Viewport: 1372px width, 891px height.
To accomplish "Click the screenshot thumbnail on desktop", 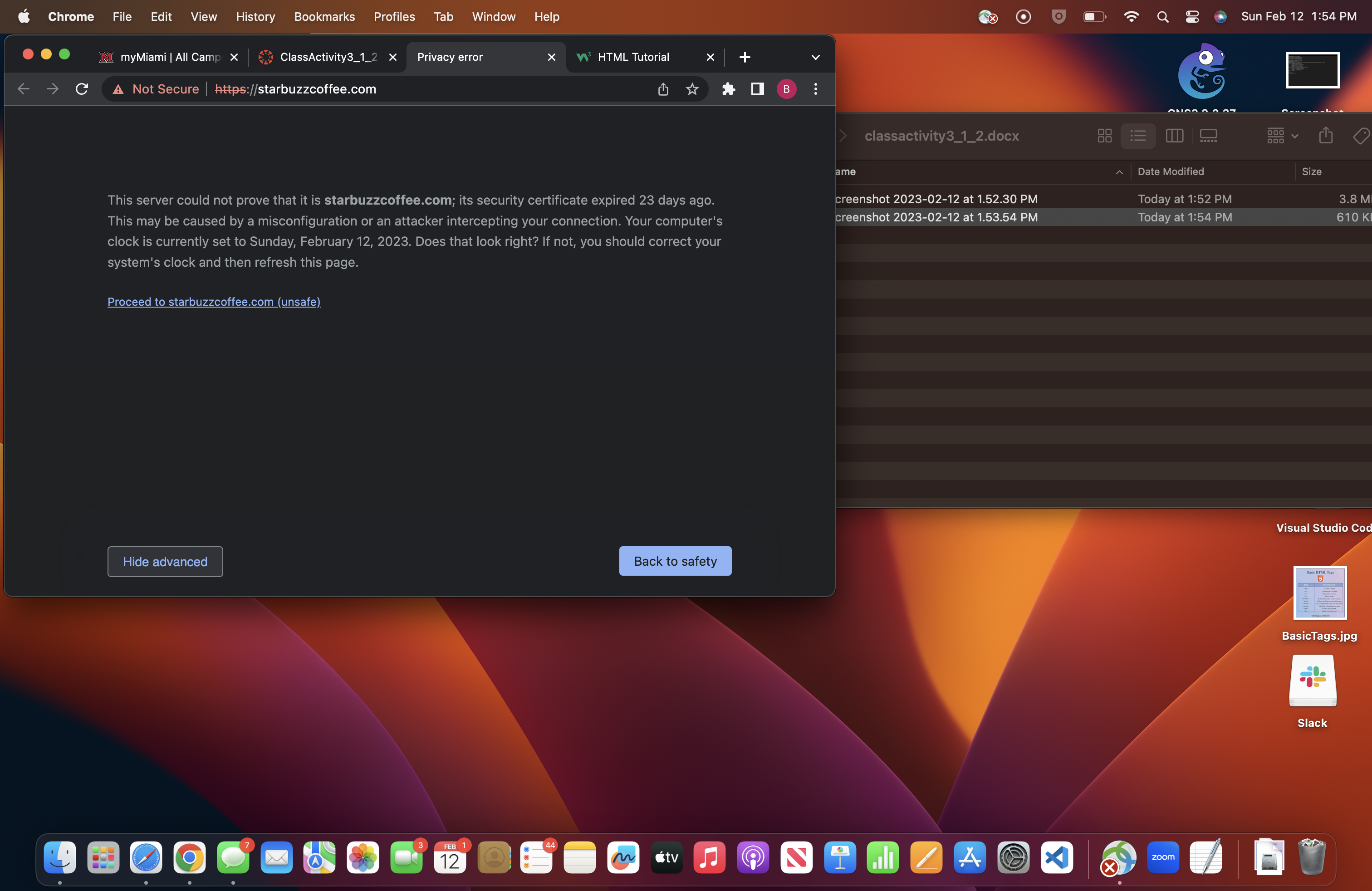I will click(1312, 70).
